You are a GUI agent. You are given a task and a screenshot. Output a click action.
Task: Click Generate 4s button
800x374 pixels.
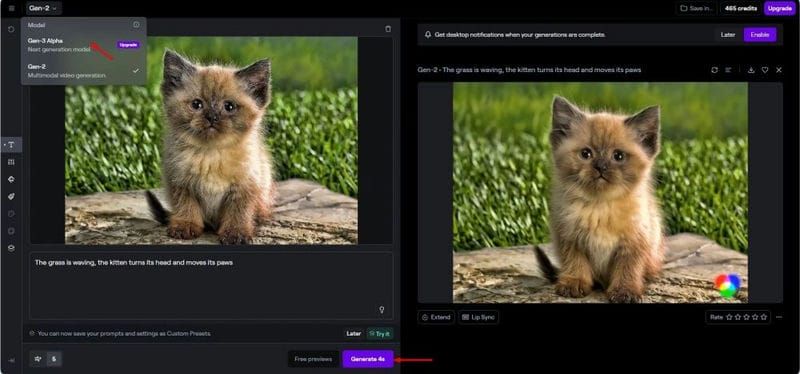coord(367,359)
